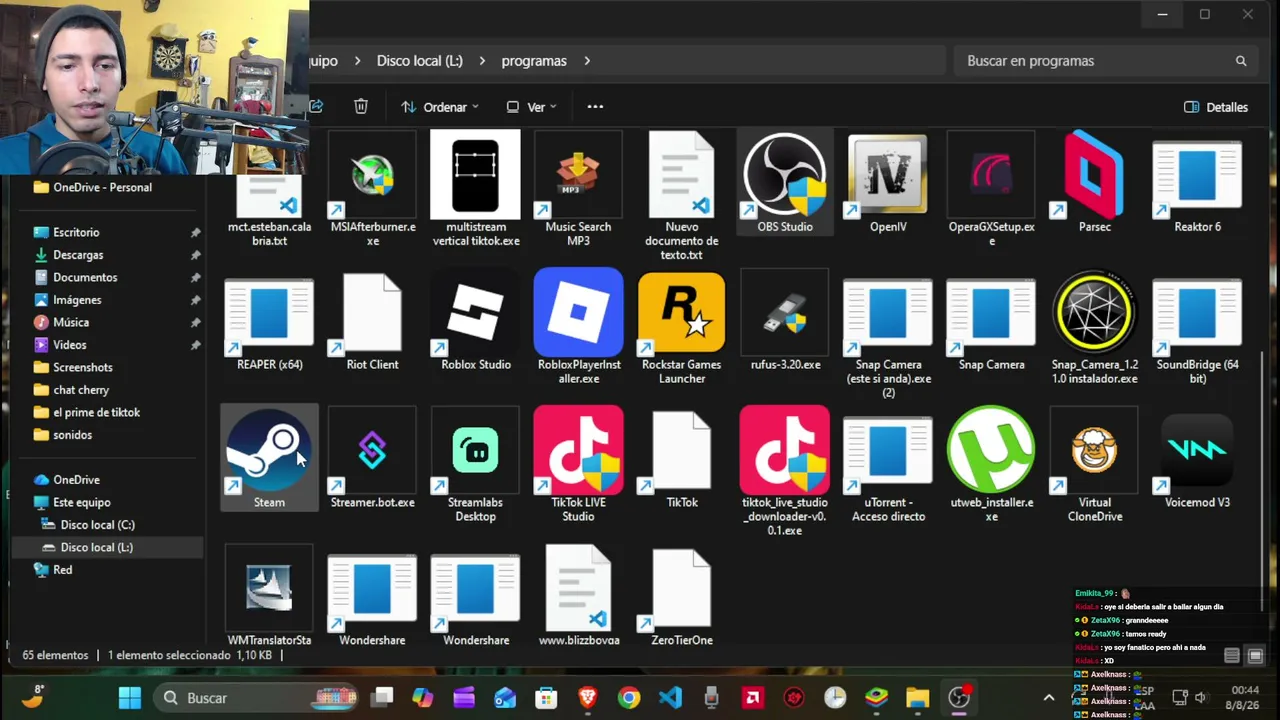Expand the chevron between Disco local (L:) and programas
Image resolution: width=1280 pixels, height=720 pixels.
pos(482,61)
